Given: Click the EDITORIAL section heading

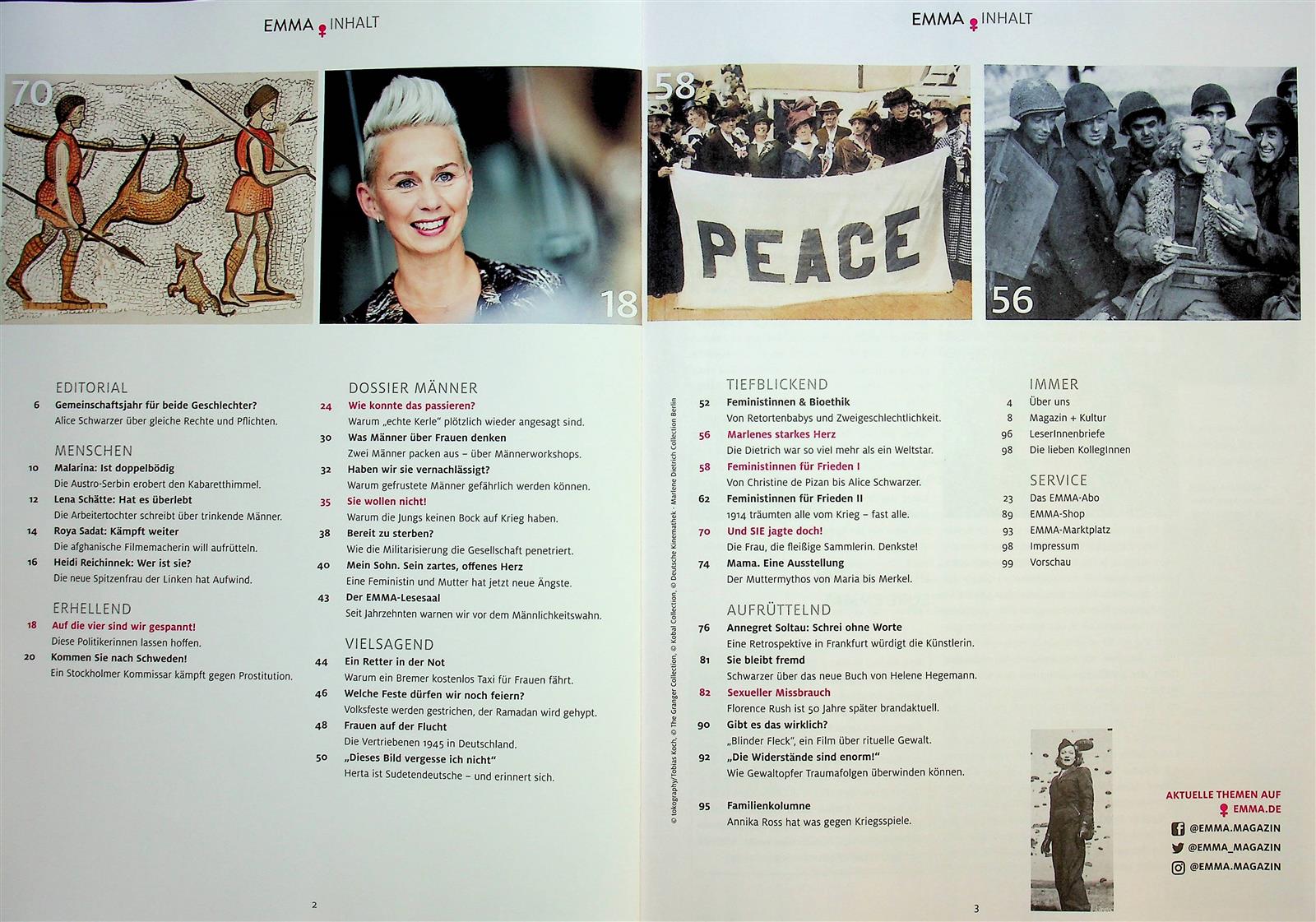Looking at the screenshot, I should (91, 387).
